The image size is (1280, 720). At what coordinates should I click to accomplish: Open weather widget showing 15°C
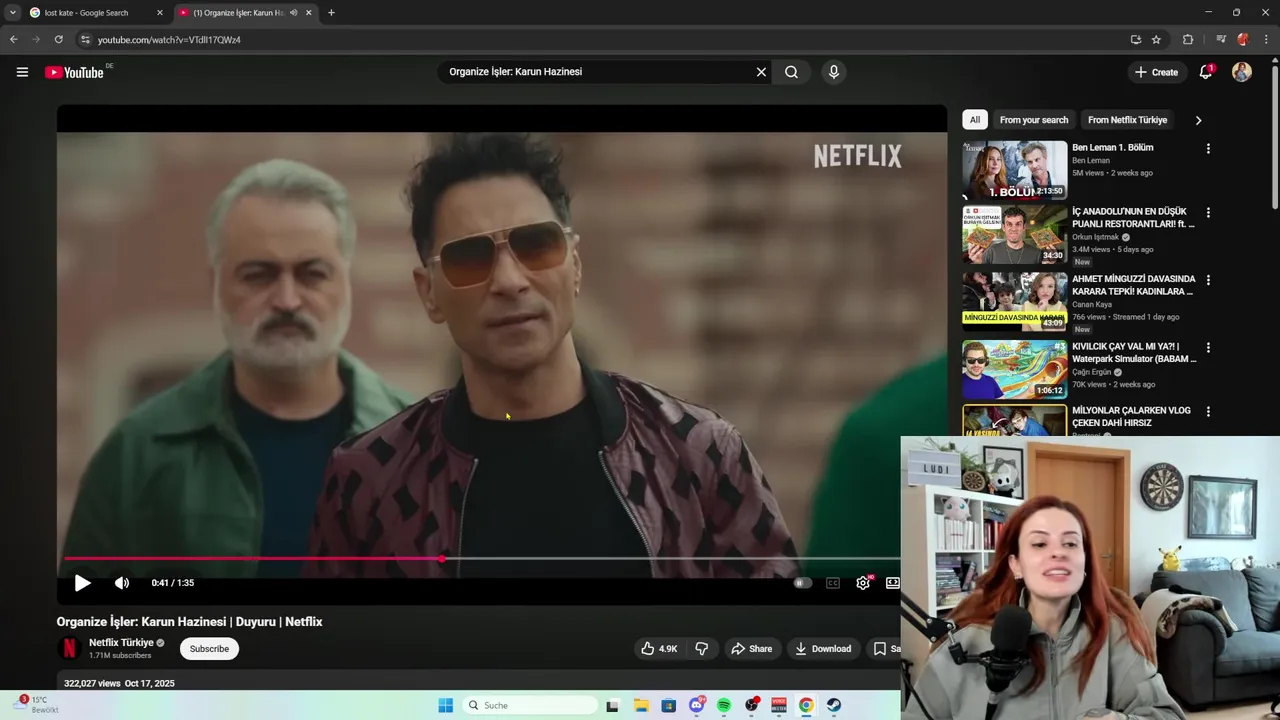point(38,704)
